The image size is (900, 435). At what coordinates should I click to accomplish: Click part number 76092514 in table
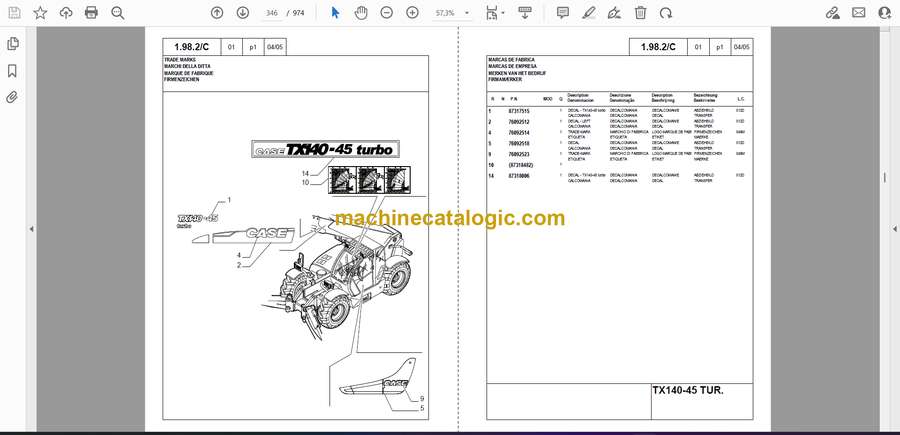coord(519,133)
